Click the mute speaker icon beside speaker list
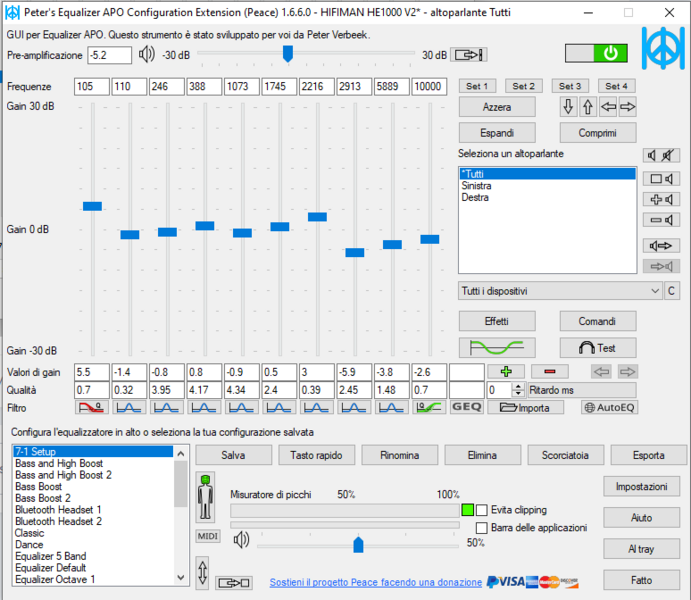The height and width of the screenshot is (600, 691). (x=663, y=155)
